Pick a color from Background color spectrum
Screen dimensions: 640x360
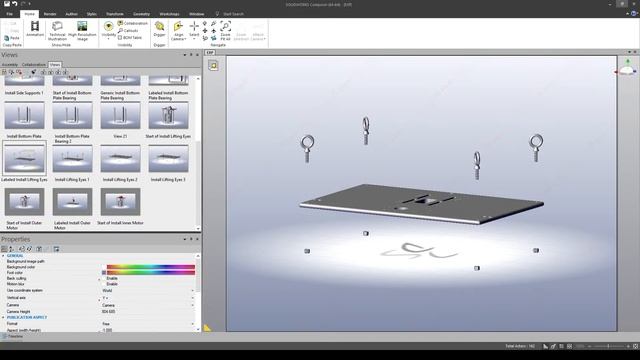point(151,267)
